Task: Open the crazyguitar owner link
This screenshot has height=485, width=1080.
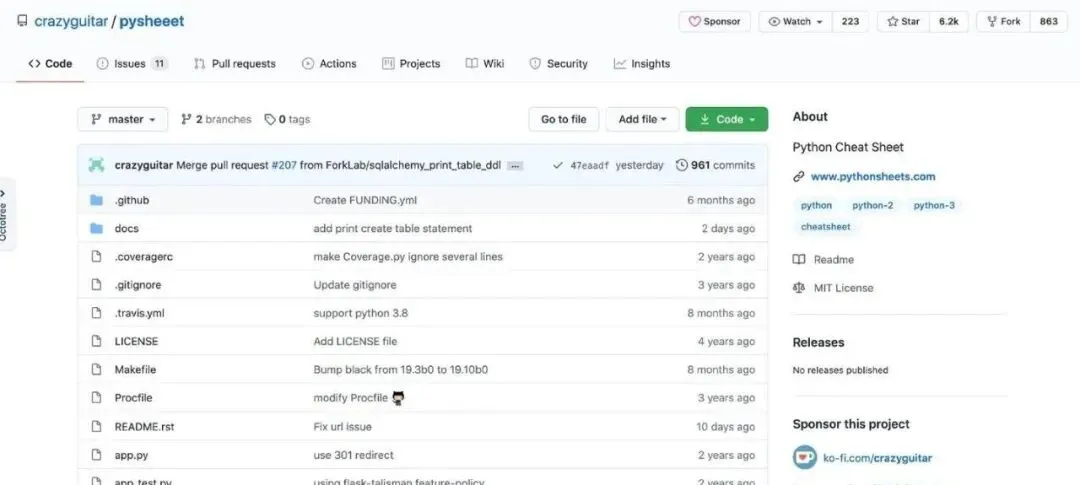Action: [x=71, y=21]
